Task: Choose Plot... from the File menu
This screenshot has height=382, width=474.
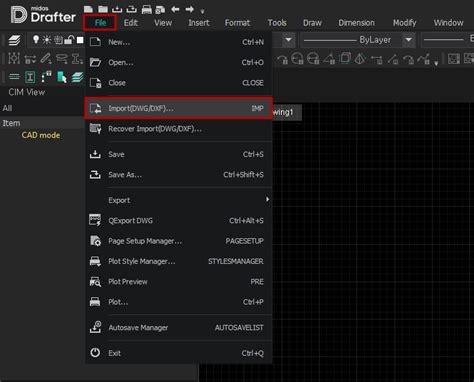Action: (179, 302)
